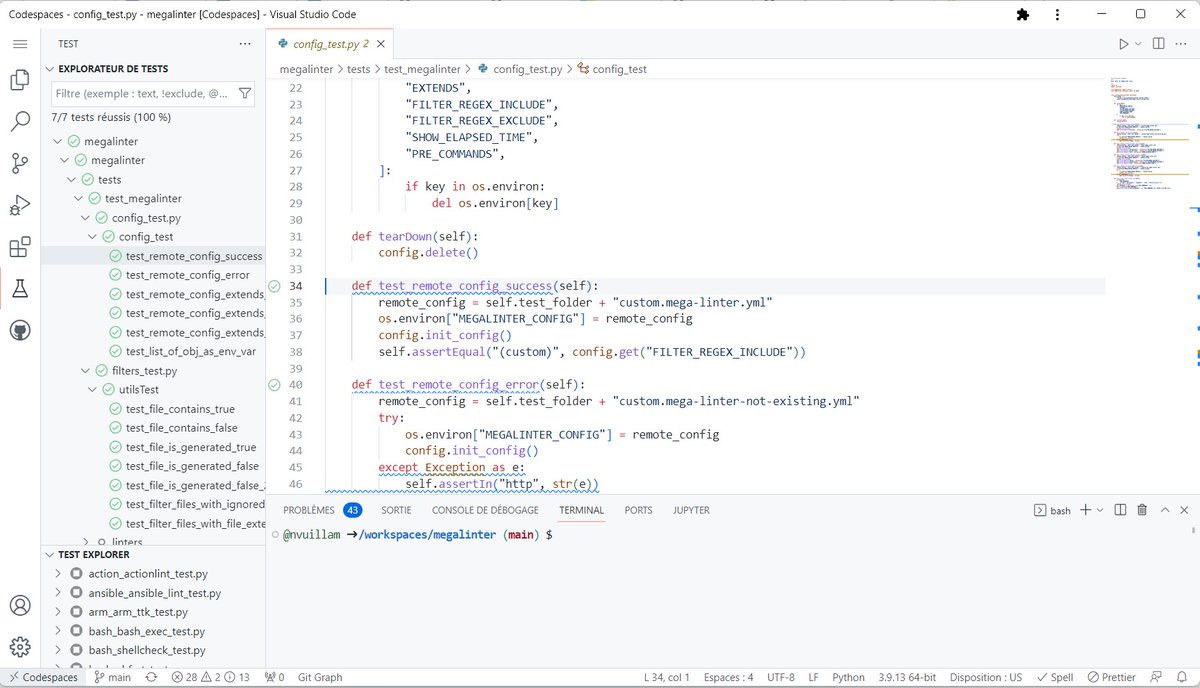Open run options dropdown next to play button

pyautogui.click(x=1139, y=44)
